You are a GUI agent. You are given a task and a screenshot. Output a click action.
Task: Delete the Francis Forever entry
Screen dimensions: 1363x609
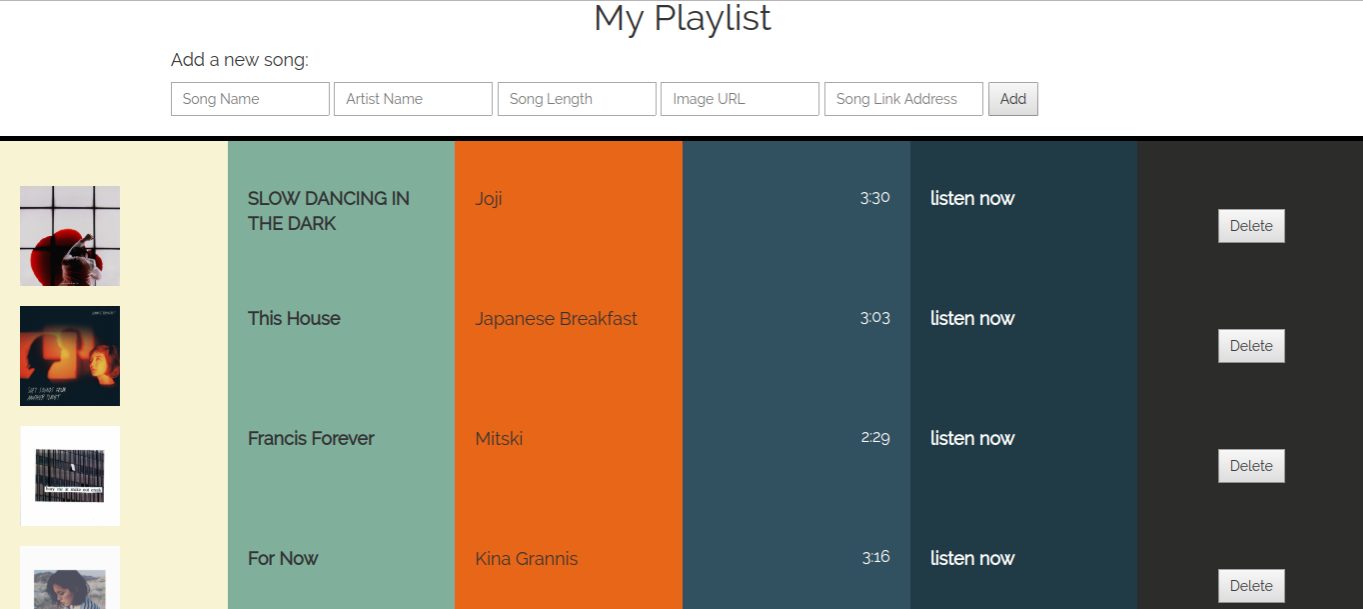pos(1251,466)
